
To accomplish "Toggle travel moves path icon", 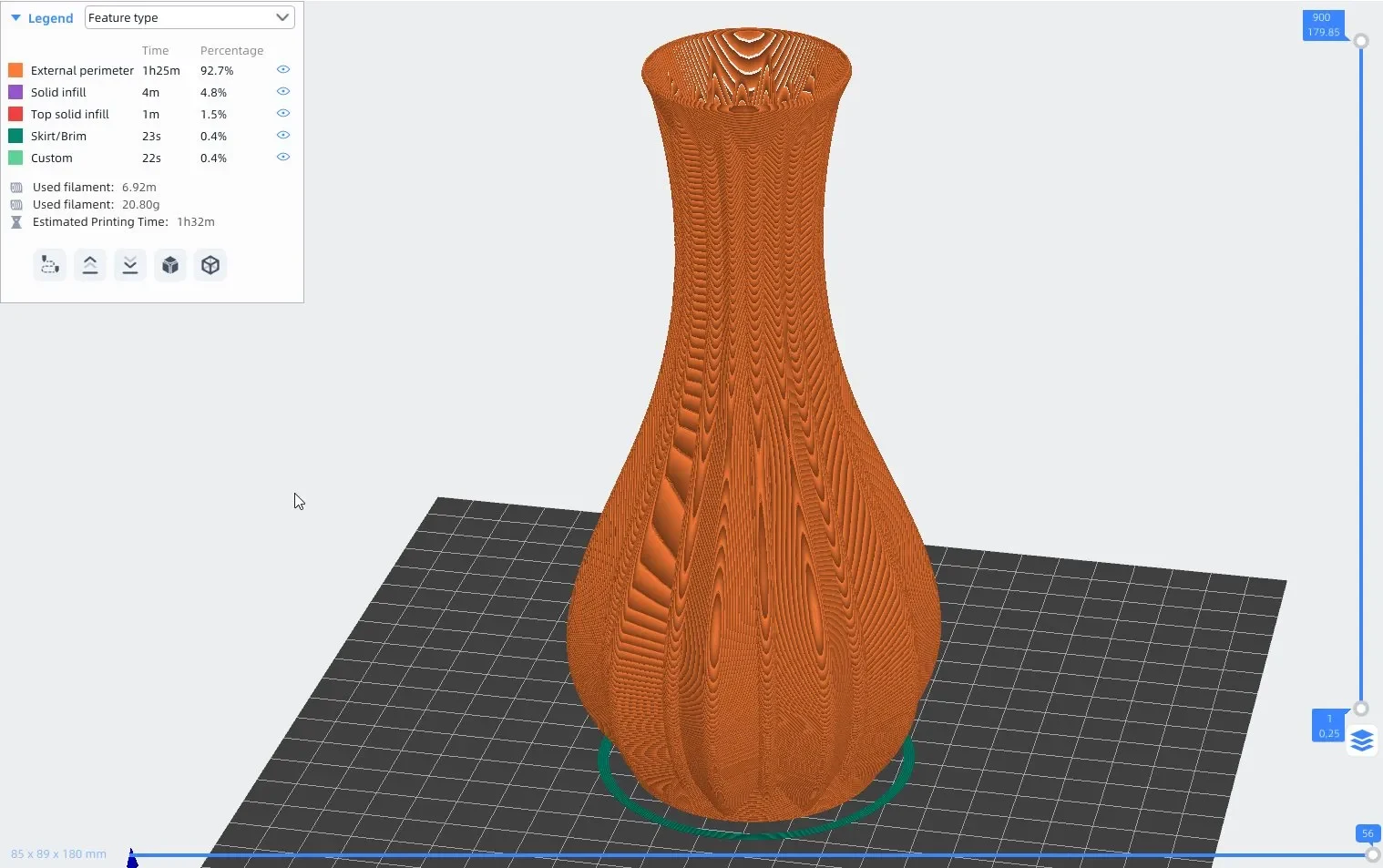I will (50, 265).
